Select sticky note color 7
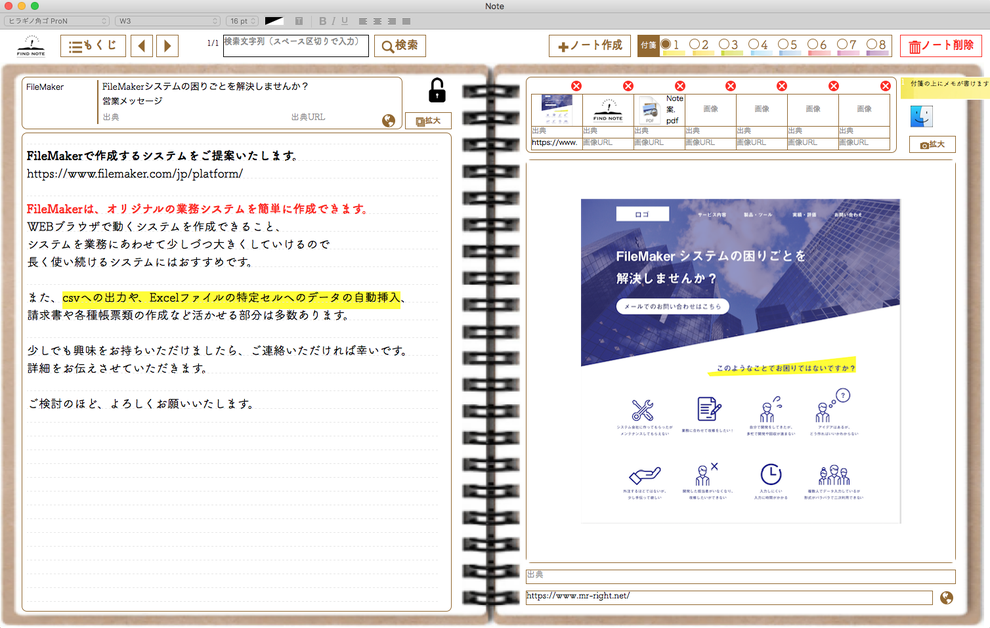The width and height of the screenshot is (990, 628). point(847,45)
